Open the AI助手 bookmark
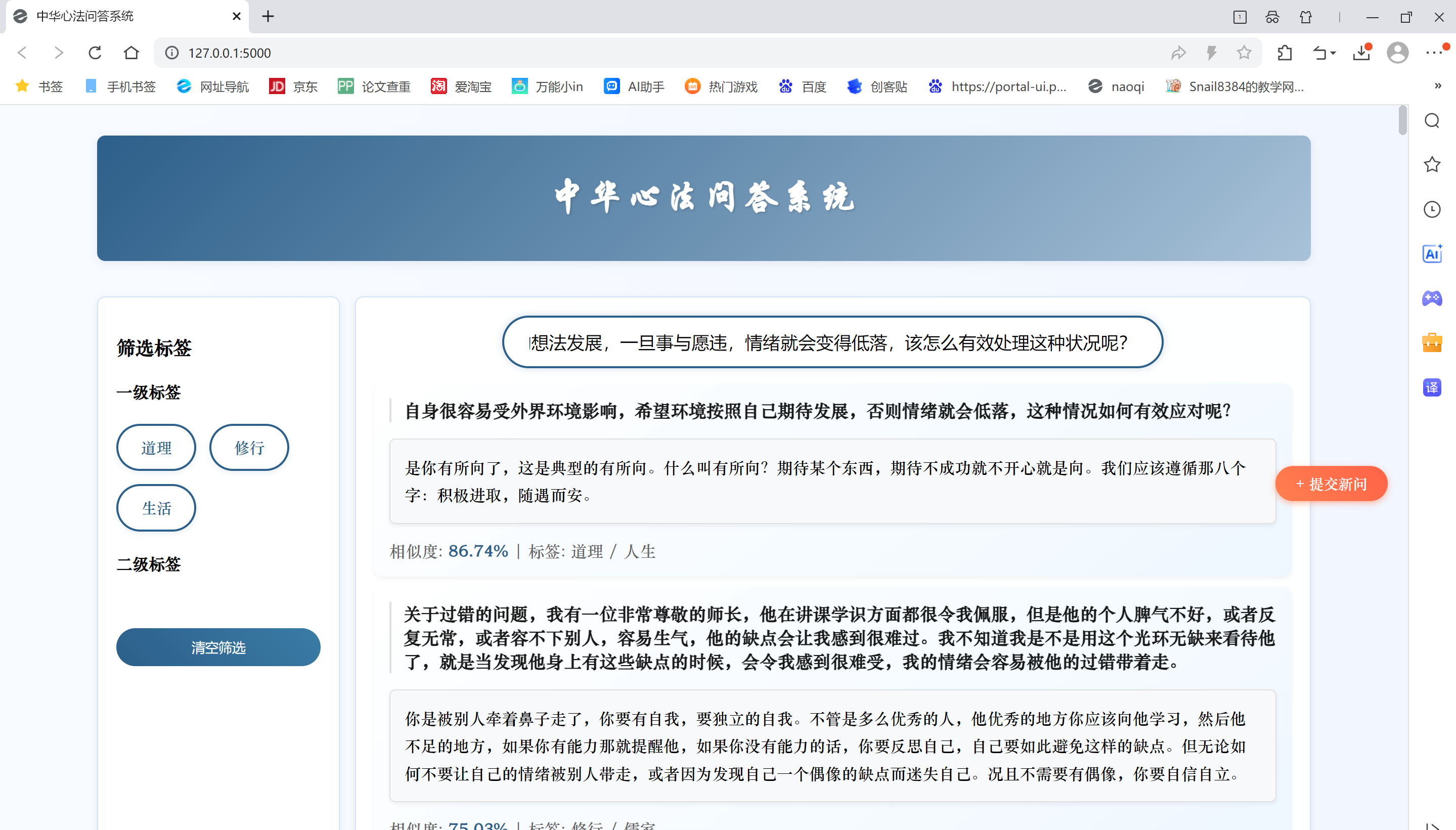Image resolution: width=1456 pixels, height=830 pixels. click(634, 86)
